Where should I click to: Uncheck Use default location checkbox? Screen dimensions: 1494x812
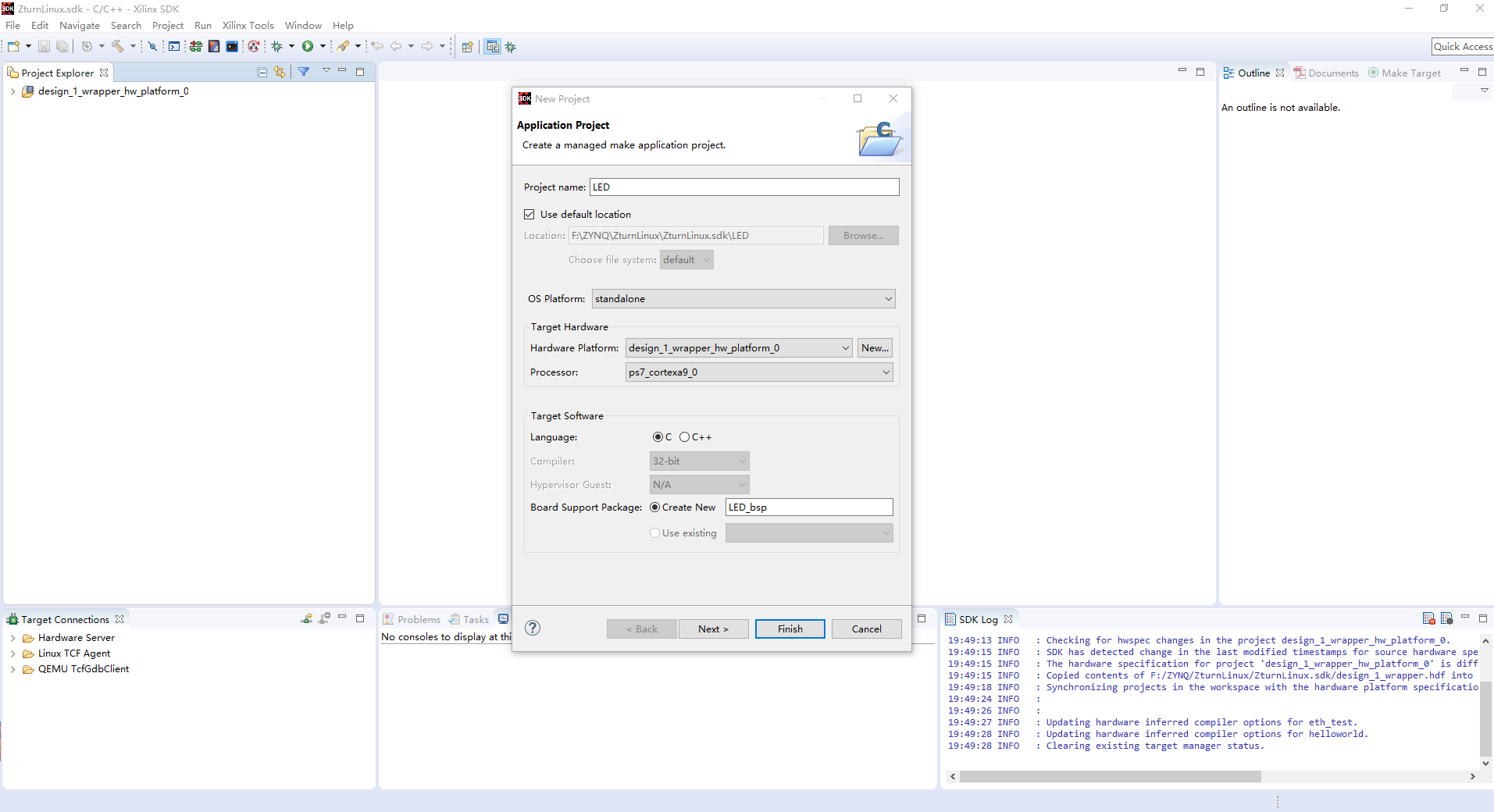coord(529,214)
